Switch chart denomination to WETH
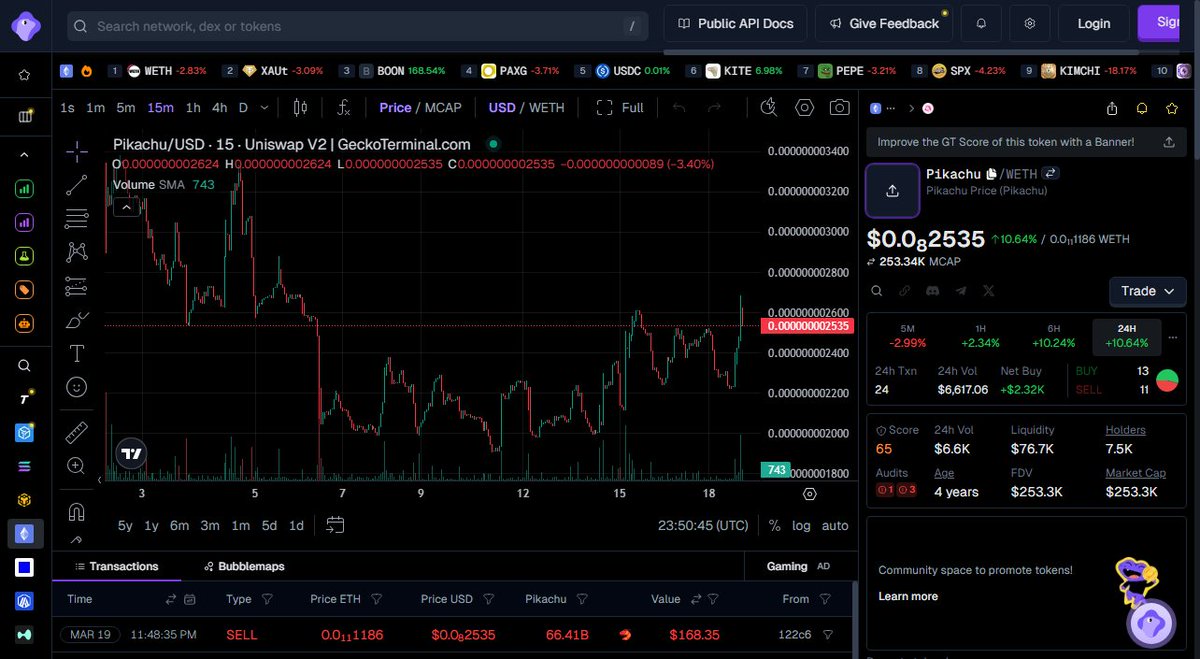The height and width of the screenshot is (659, 1200). [x=547, y=107]
